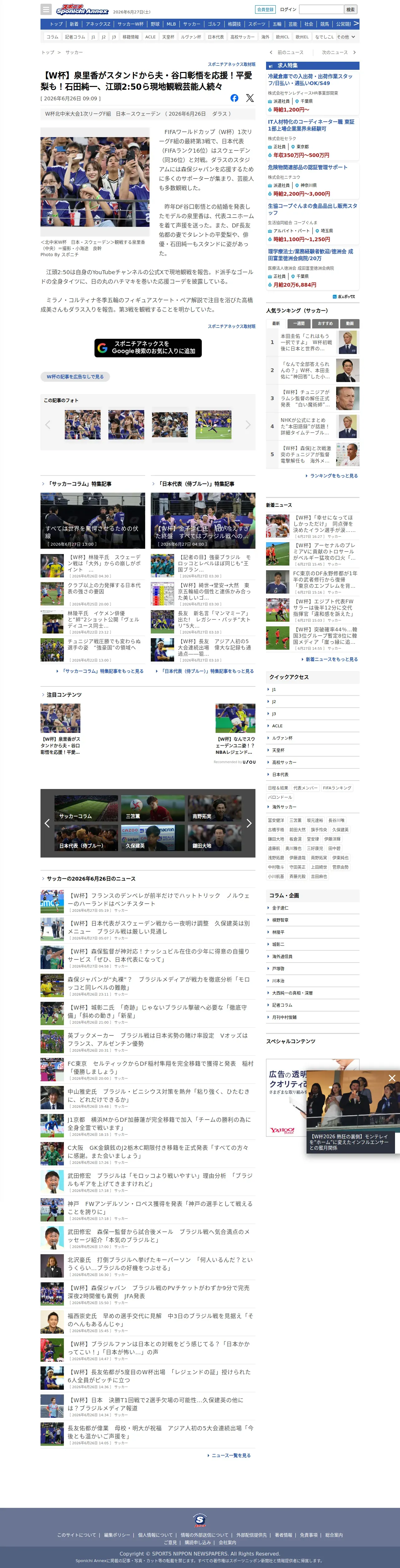Open 冷蔵倉庫での入出荷・出荷作業スタッフ job listing
This screenshot has width=400, height=1568.
point(311,80)
